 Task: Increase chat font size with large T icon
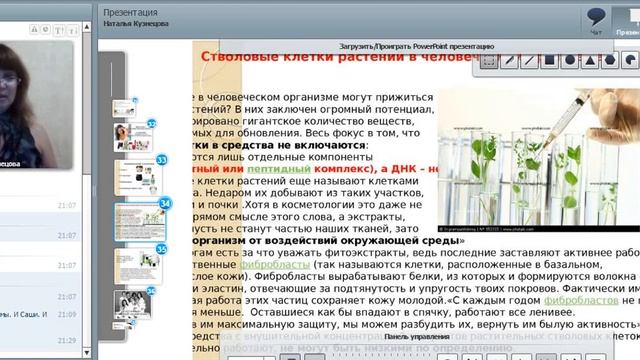(59, 30)
